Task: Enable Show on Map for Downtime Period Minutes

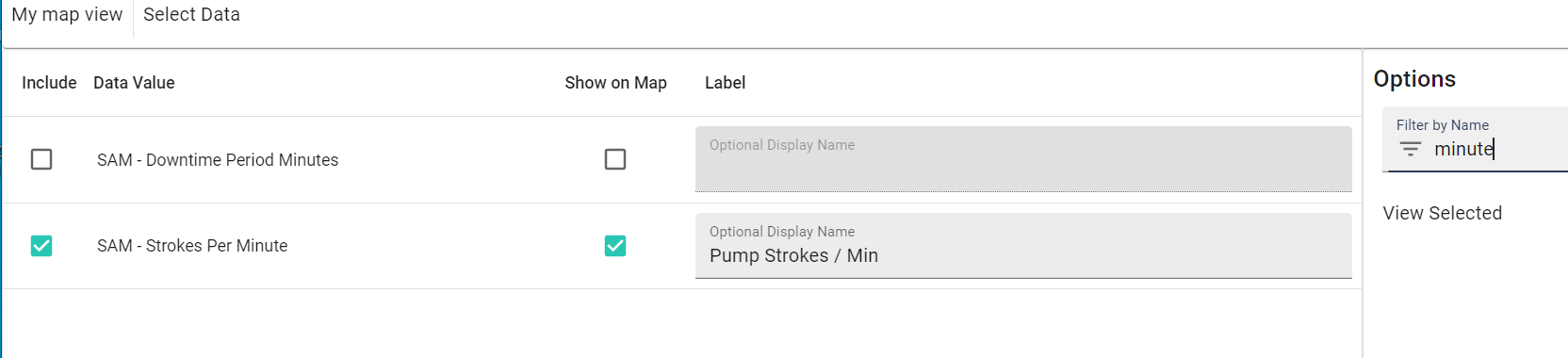Action: pyautogui.click(x=615, y=159)
